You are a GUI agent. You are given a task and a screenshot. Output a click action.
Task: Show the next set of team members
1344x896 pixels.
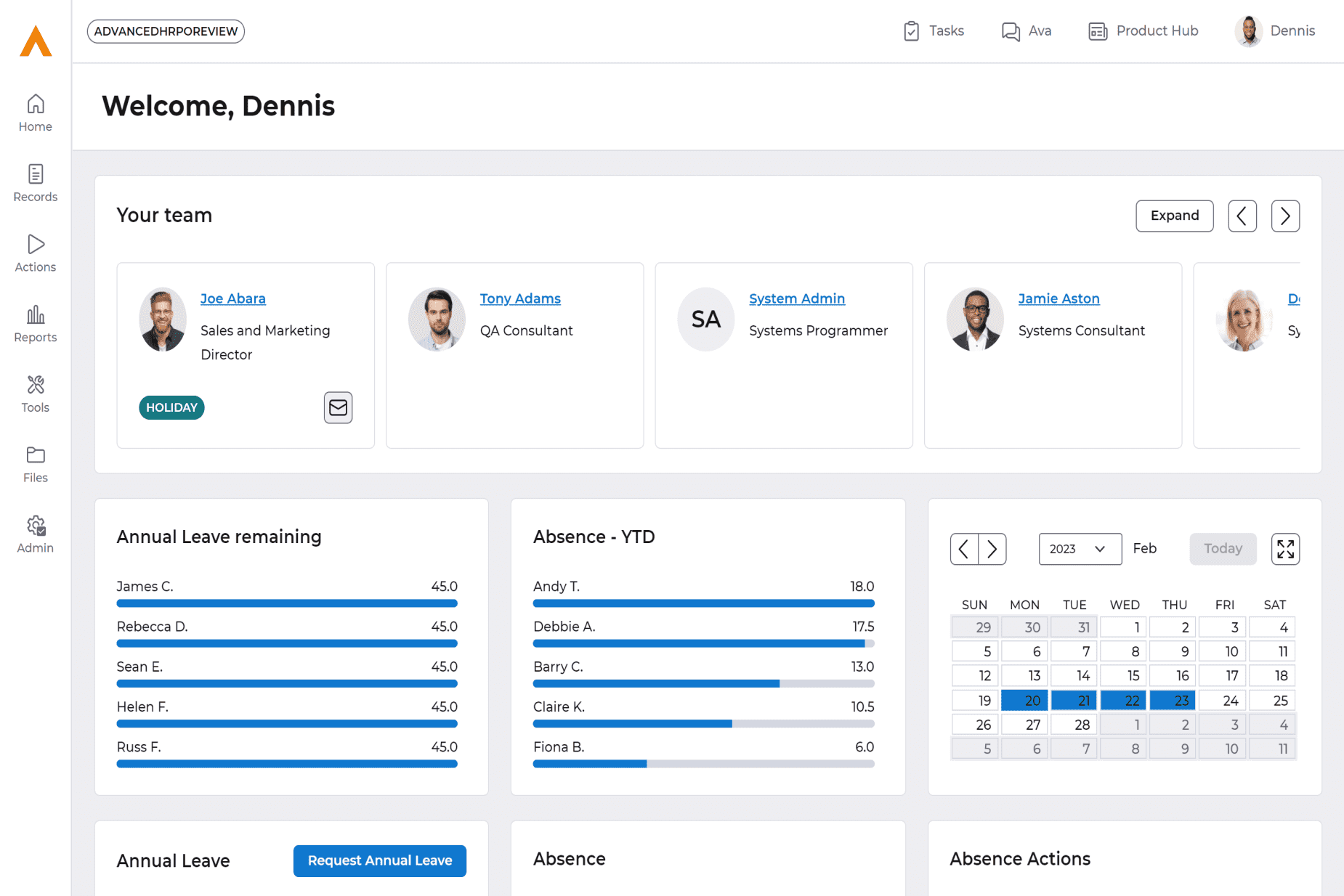1285,216
